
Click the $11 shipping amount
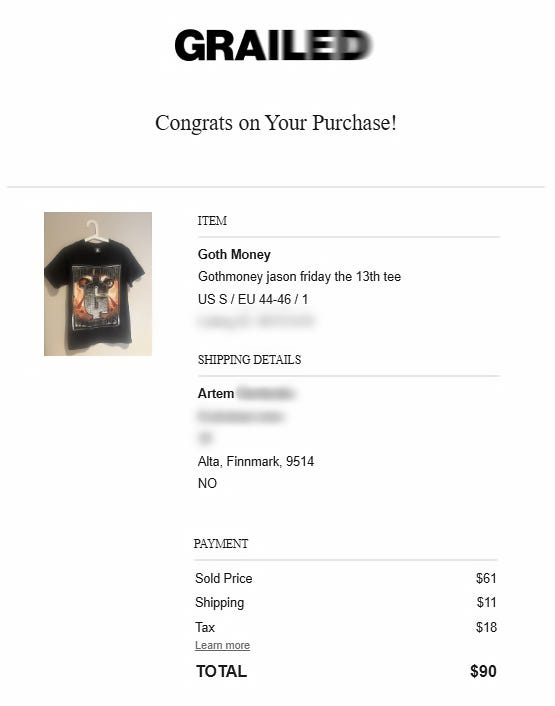[x=487, y=602]
